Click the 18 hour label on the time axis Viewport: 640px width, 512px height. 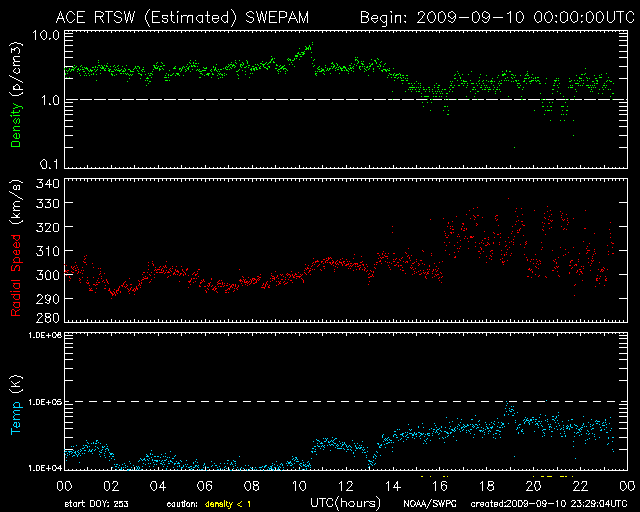[x=487, y=486]
